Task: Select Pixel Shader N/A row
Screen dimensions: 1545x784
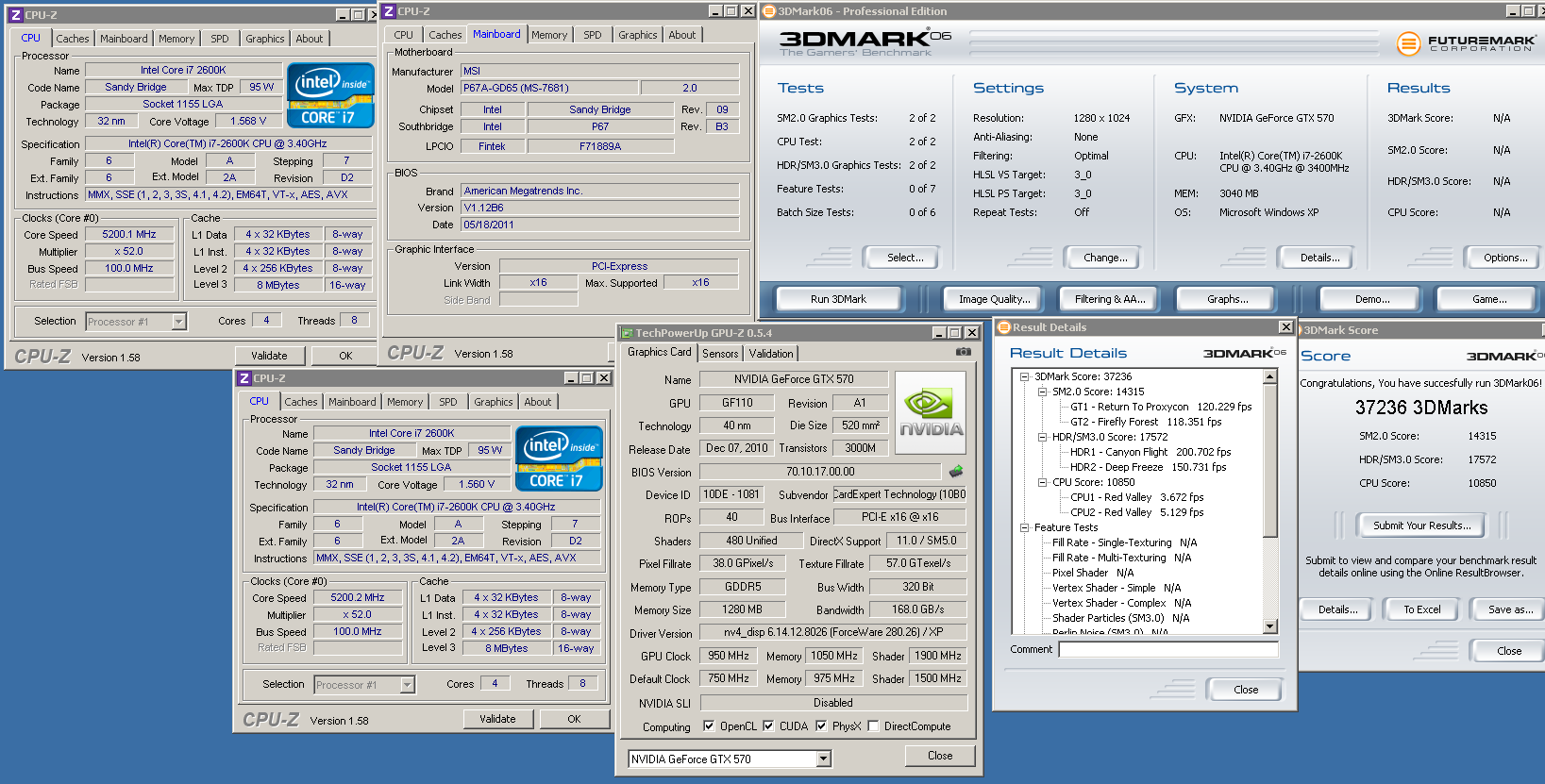Action: [1093, 573]
